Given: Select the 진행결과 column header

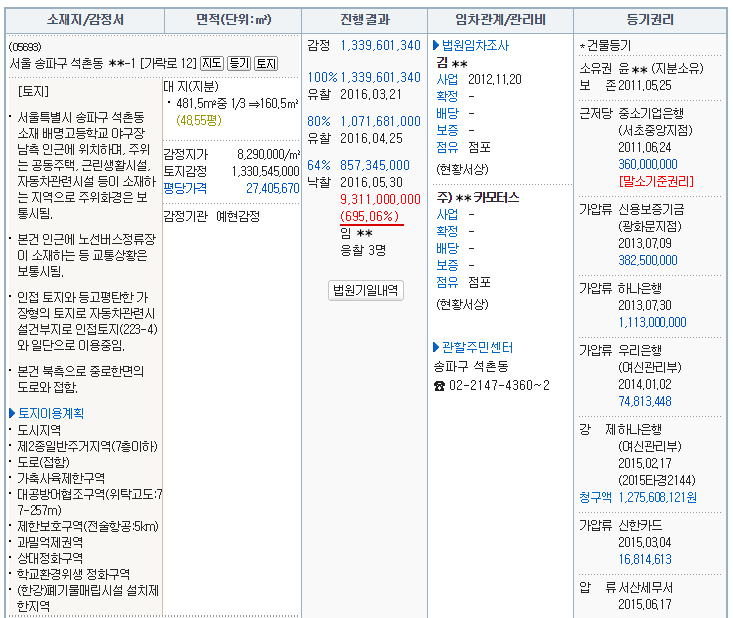Looking at the screenshot, I should pyautogui.click(x=365, y=20).
